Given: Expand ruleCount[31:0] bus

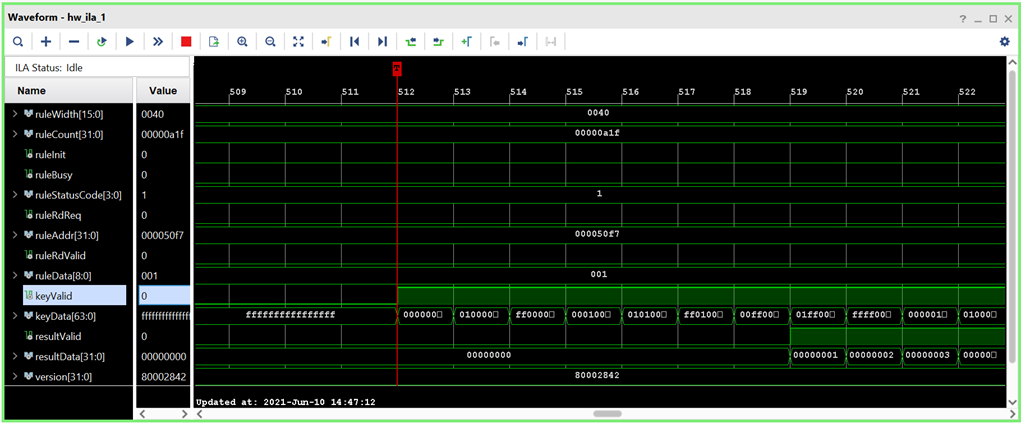Looking at the screenshot, I should pyautogui.click(x=15, y=135).
